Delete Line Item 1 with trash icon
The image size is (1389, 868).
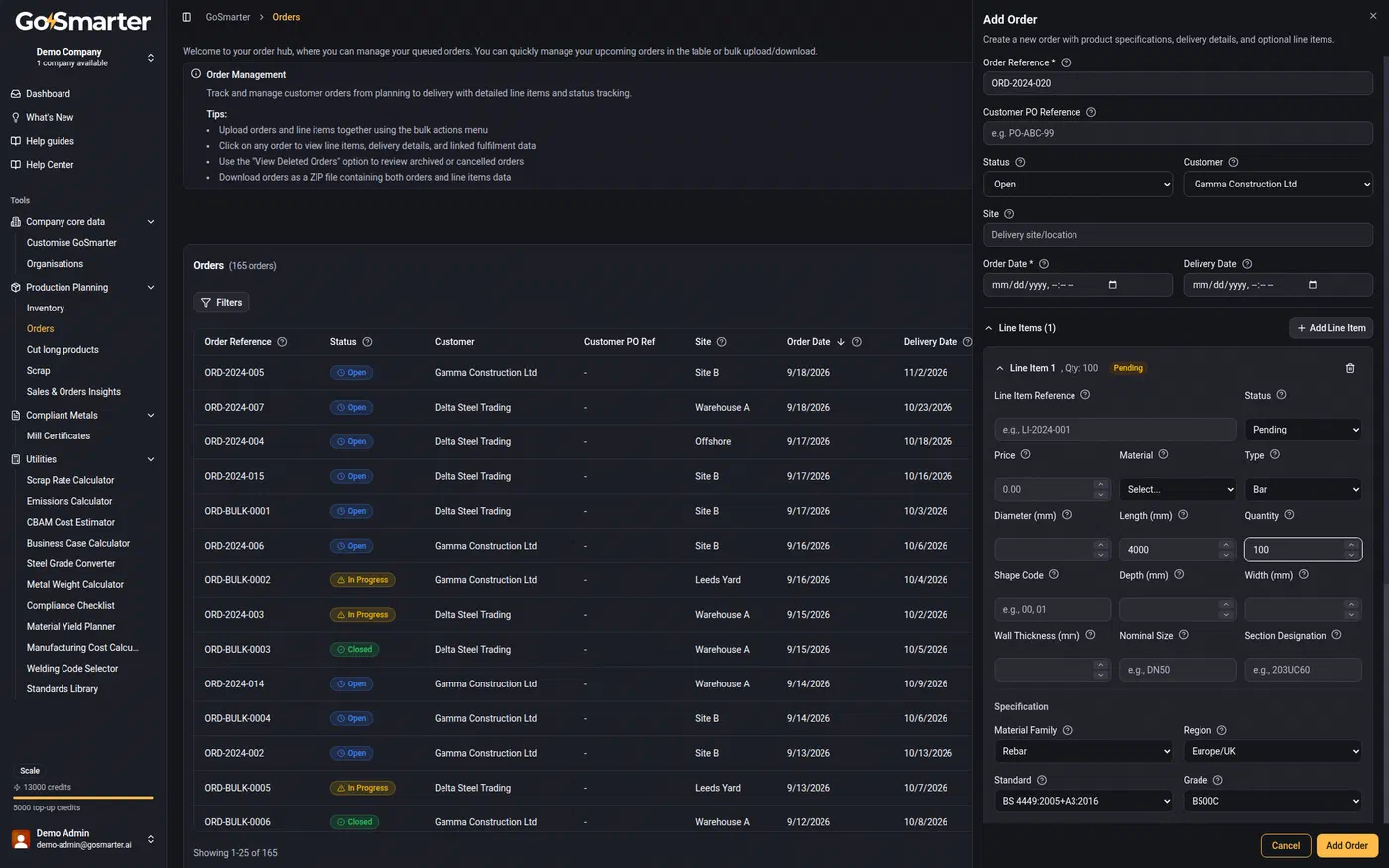1350,368
